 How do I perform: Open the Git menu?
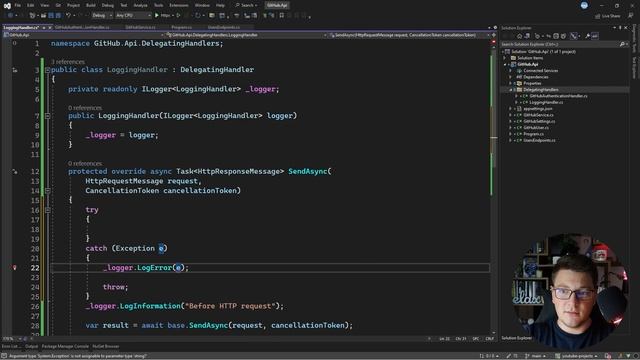point(58,5)
